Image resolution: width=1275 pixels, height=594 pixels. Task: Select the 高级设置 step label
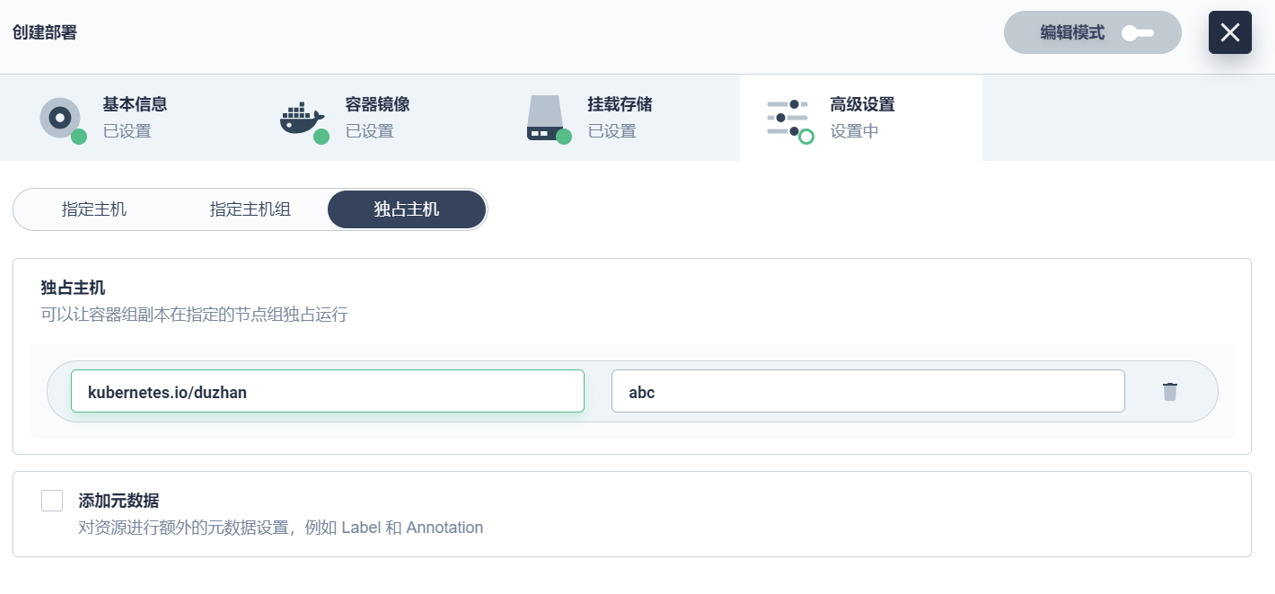(861, 104)
